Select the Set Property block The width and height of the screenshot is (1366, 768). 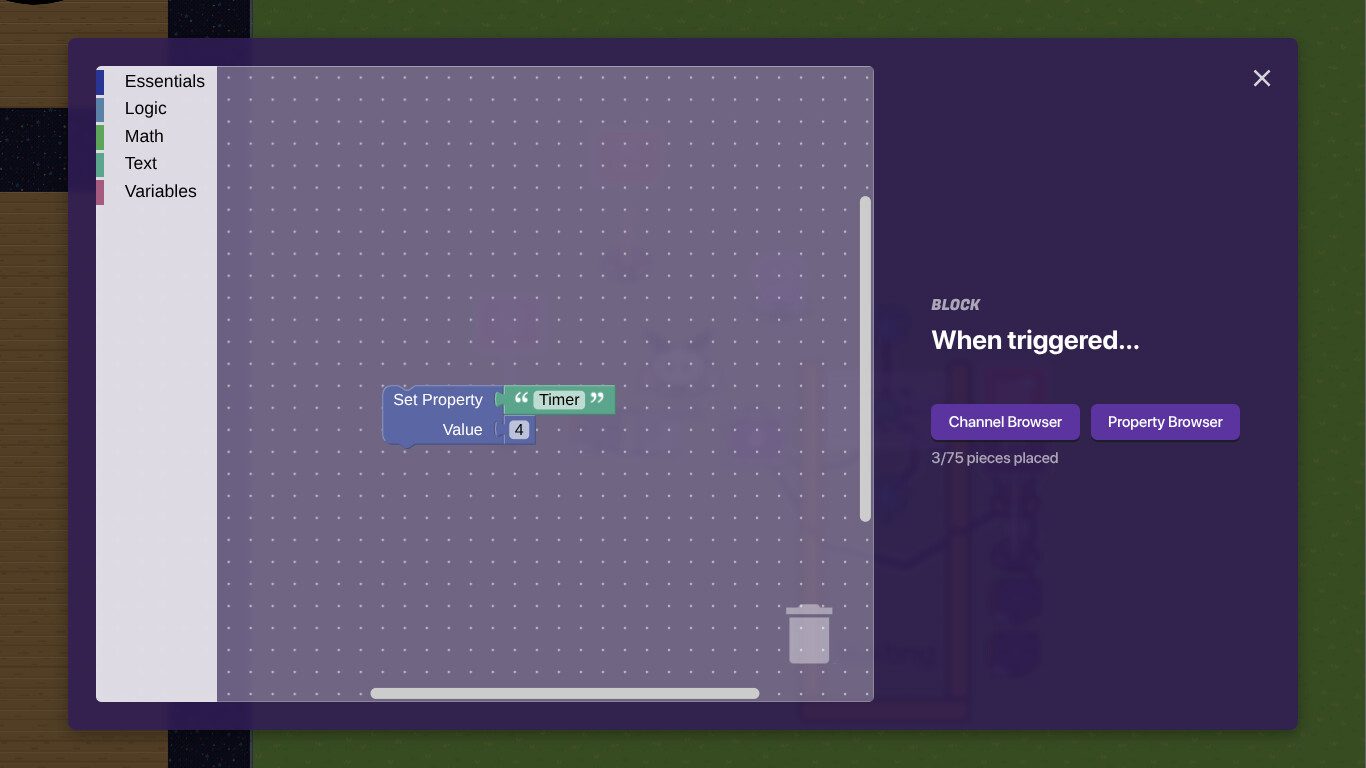437,400
